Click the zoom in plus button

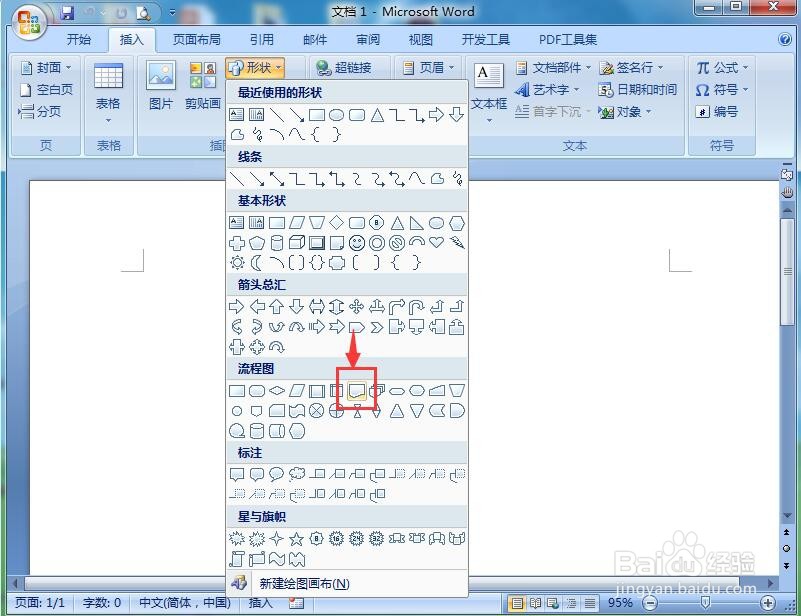(767, 603)
